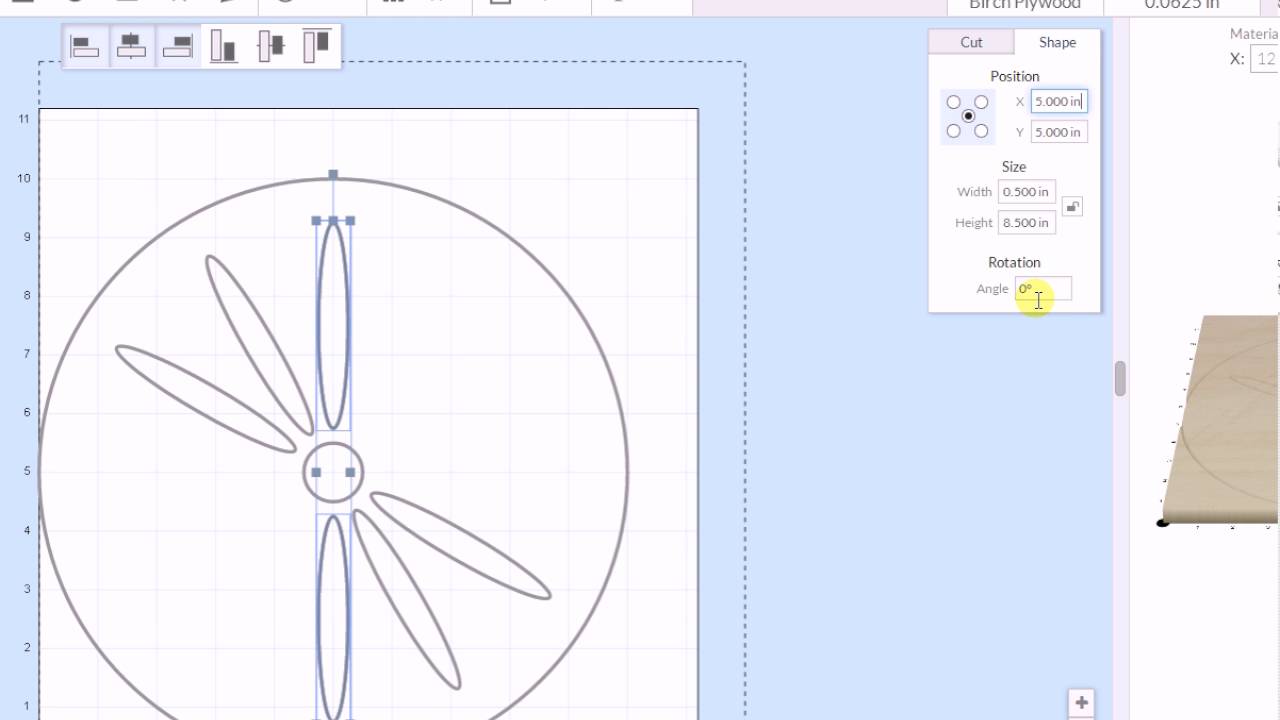Click the top handle of large circle
The width and height of the screenshot is (1280, 720).
[x=333, y=175]
